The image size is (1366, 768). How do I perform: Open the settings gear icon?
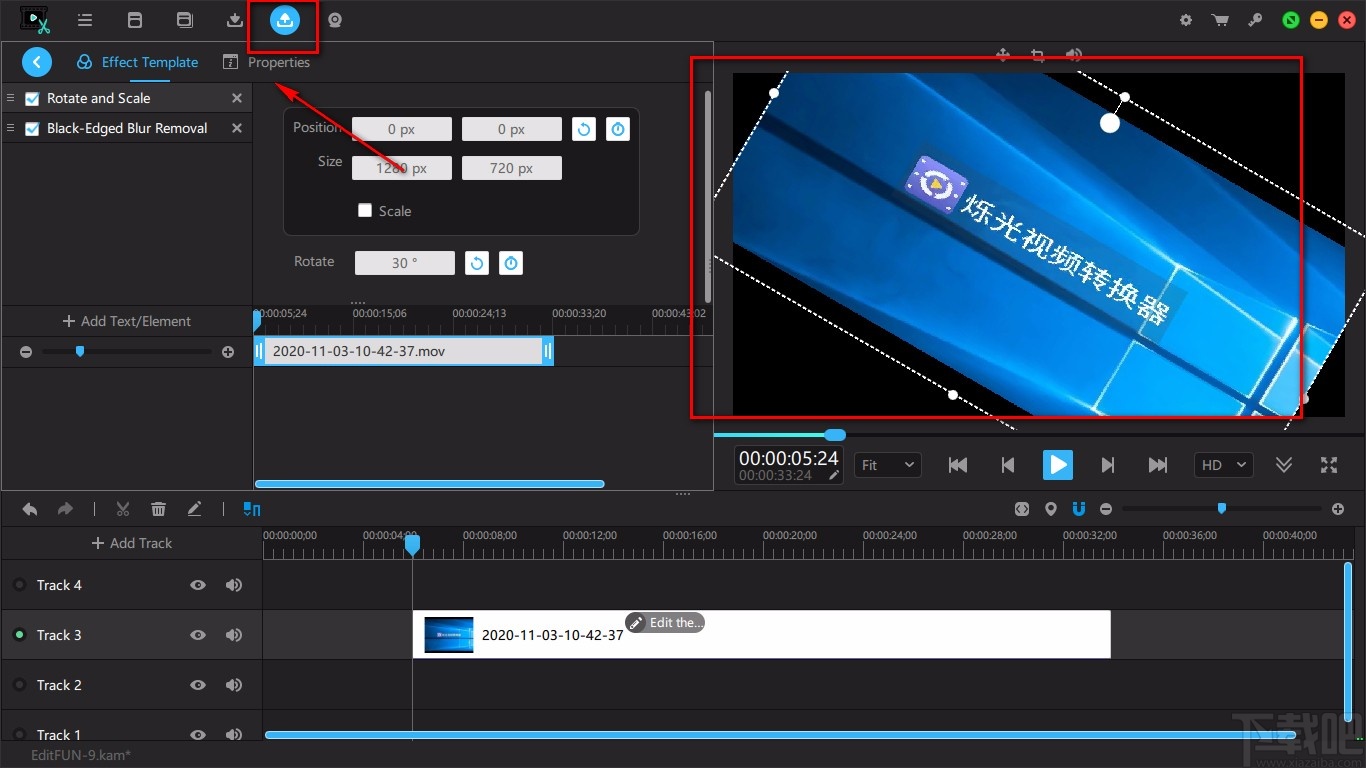[1186, 20]
